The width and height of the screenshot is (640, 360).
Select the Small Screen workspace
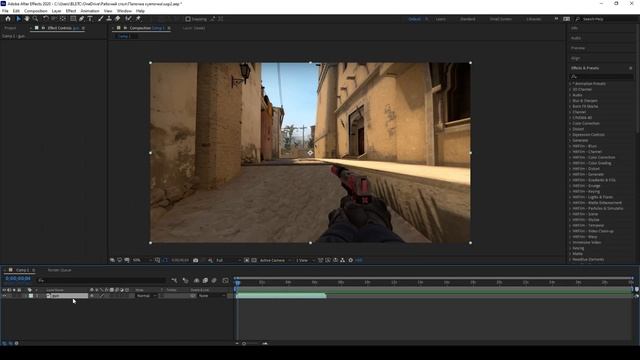pos(501,19)
